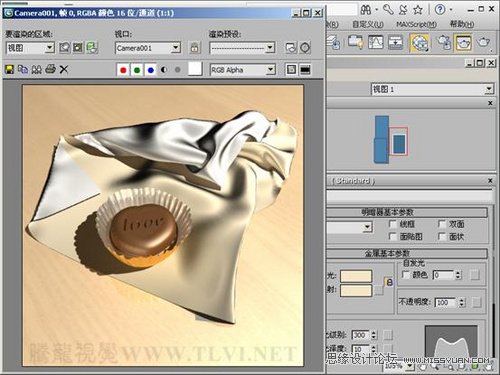Click the layer manager icon on main toolbar
Image resolution: width=500 pixels, height=375 pixels.
333,42
